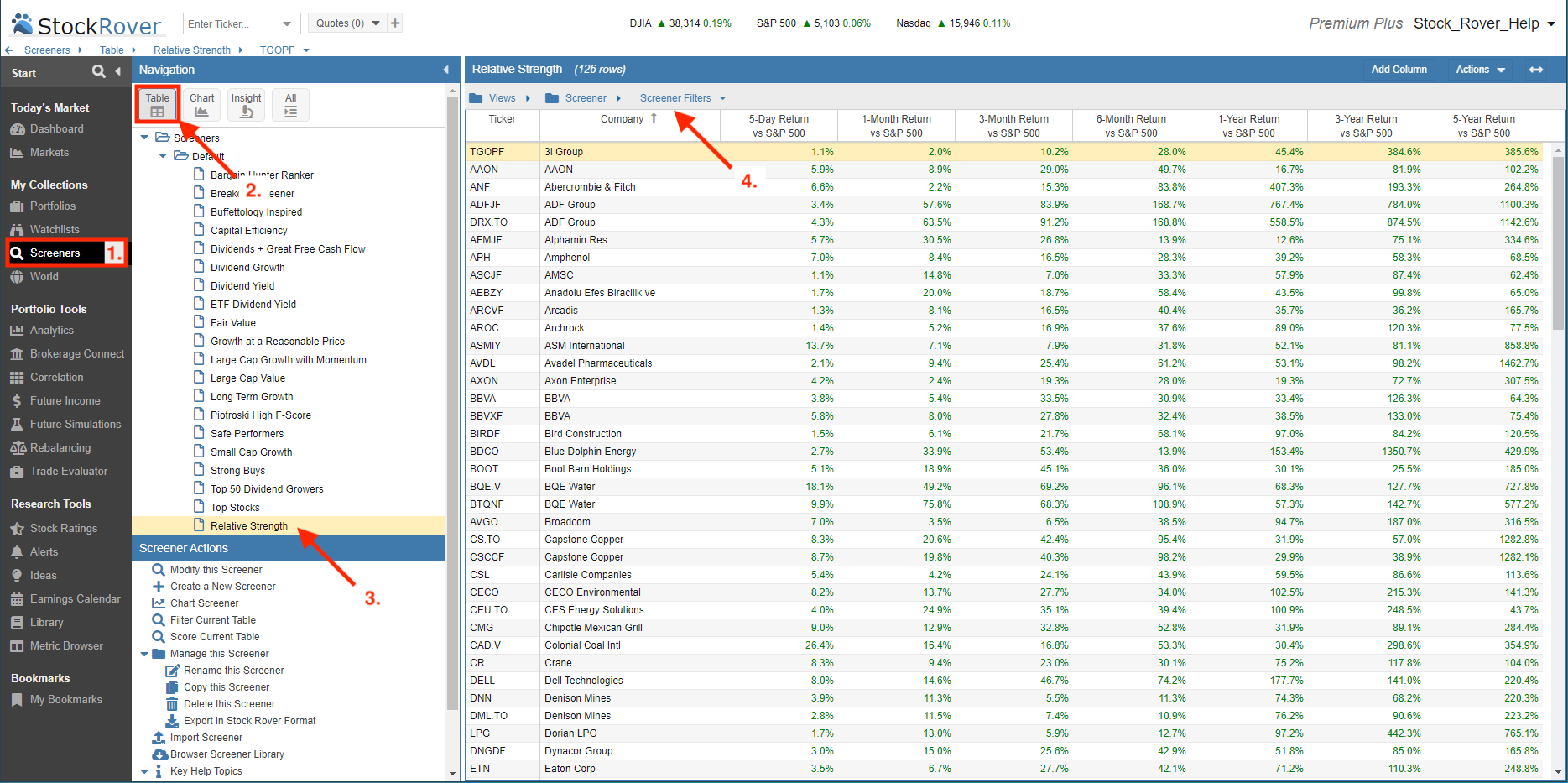Click Create a New Screener
1568x783 pixels.
pyautogui.click(x=222, y=587)
